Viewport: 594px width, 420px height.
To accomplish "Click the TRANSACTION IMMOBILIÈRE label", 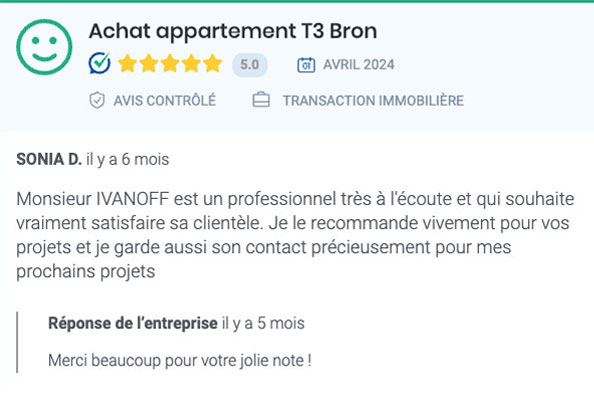I will click(x=373, y=101).
